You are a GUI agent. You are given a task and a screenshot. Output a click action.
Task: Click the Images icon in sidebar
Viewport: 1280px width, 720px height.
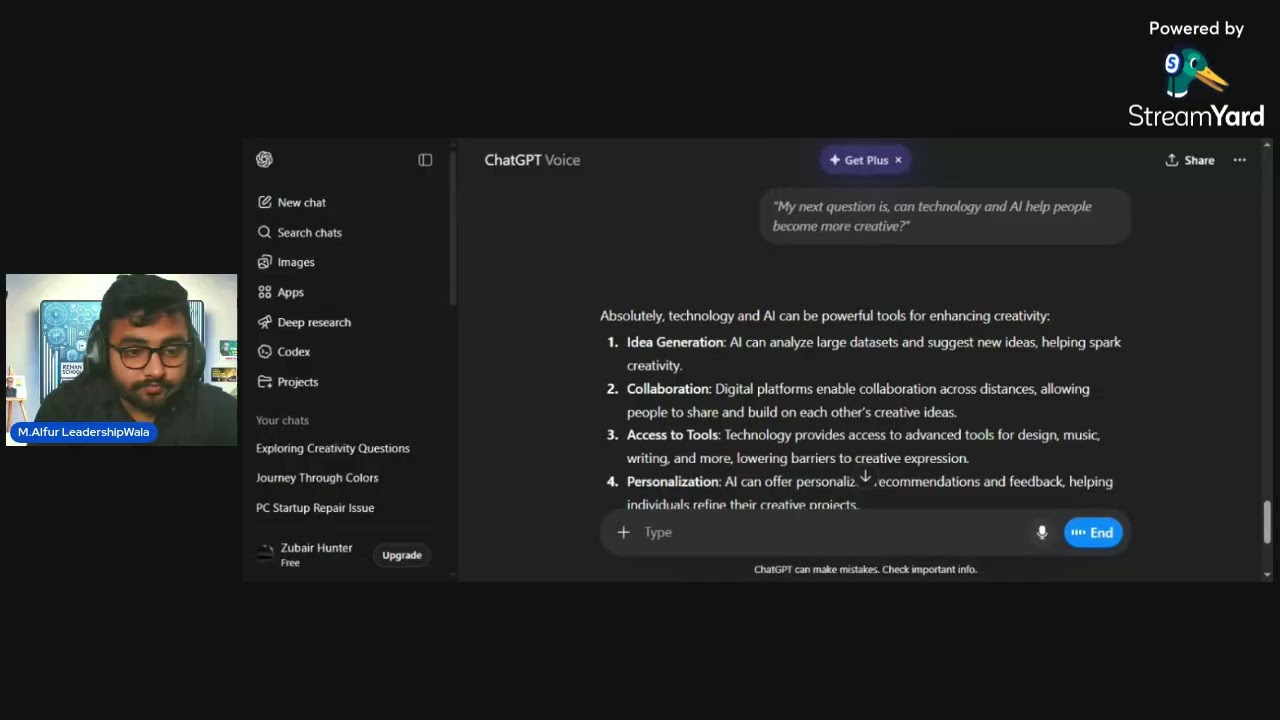pyautogui.click(x=264, y=262)
